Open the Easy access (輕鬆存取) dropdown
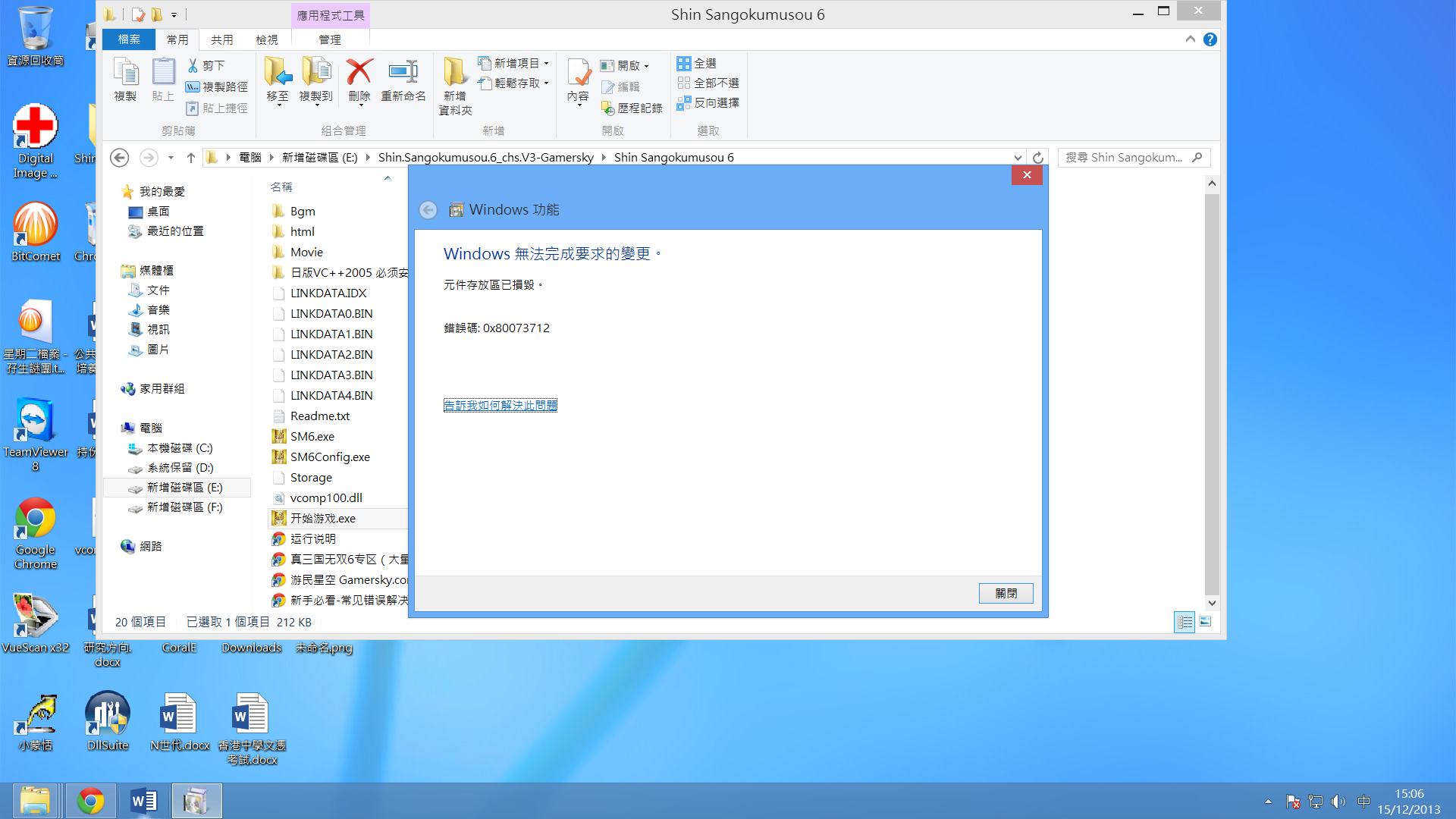 click(x=513, y=83)
